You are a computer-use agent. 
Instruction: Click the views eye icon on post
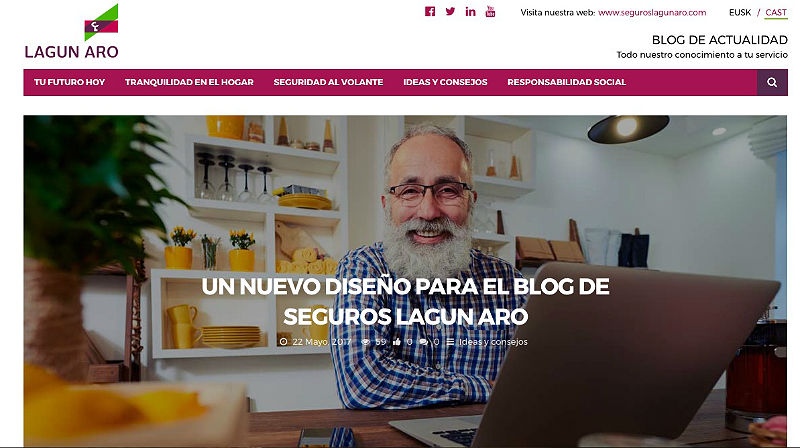[365, 342]
